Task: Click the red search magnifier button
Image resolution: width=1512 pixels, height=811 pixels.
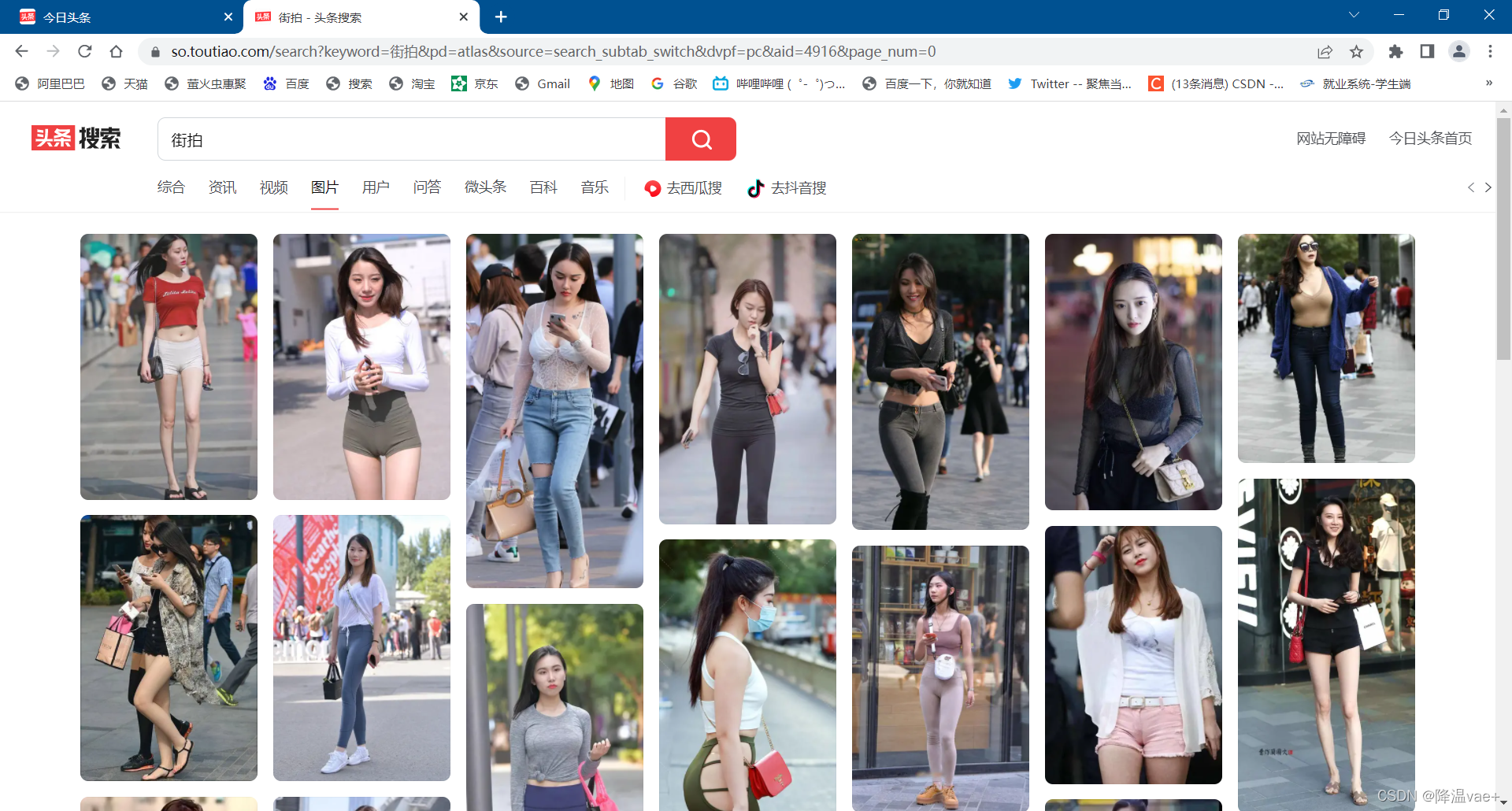Action: tap(701, 139)
